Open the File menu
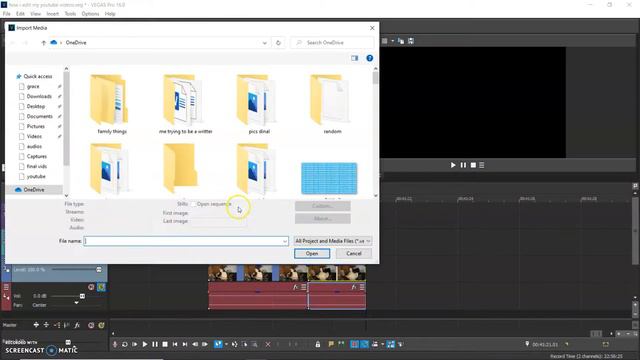The image size is (640, 360). [x=7, y=13]
